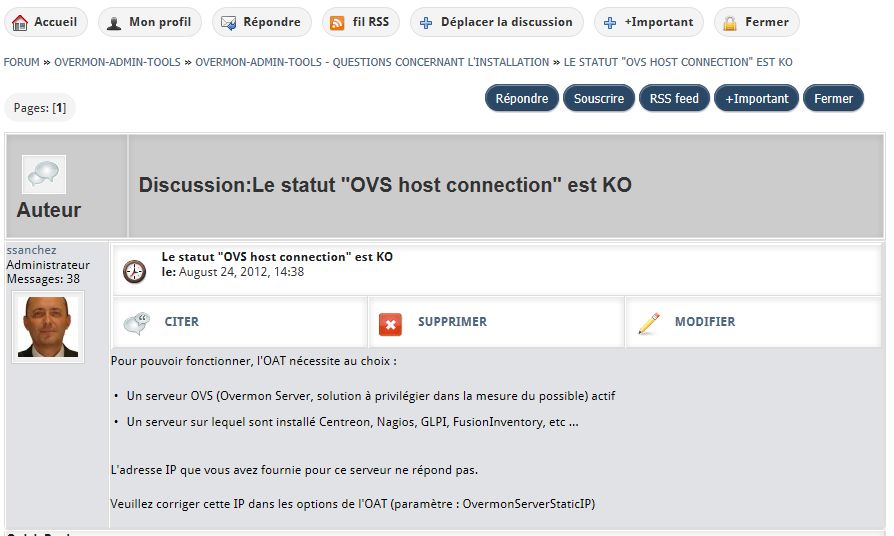Click the envelope icon beside Répondre
This screenshot has height=536, width=894.
(228, 22)
